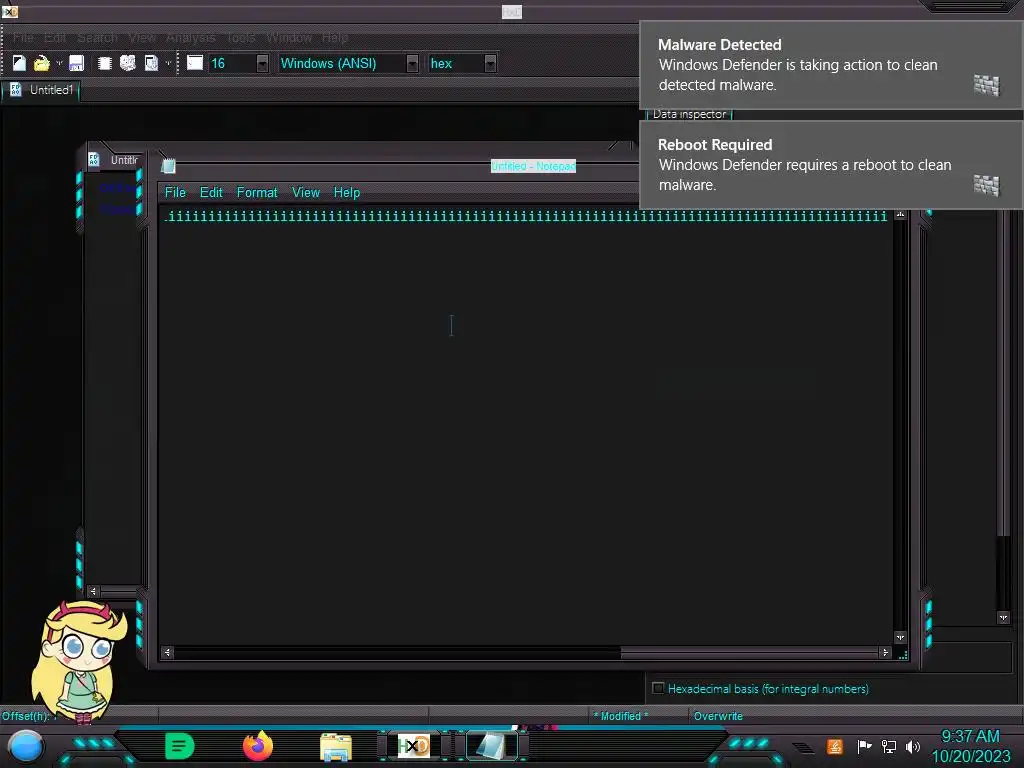Open Notepad View menu
The width and height of the screenshot is (1024, 768).
pyautogui.click(x=306, y=193)
